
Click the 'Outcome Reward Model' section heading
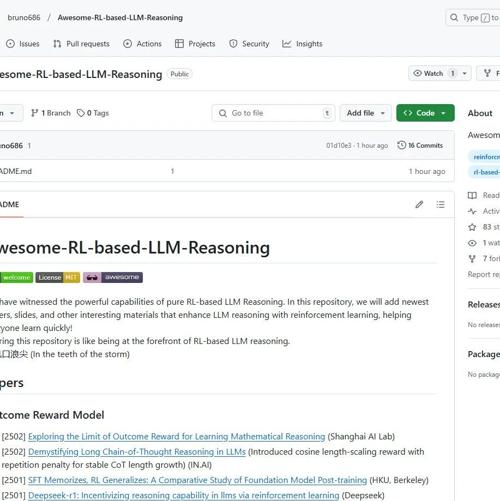52,415
